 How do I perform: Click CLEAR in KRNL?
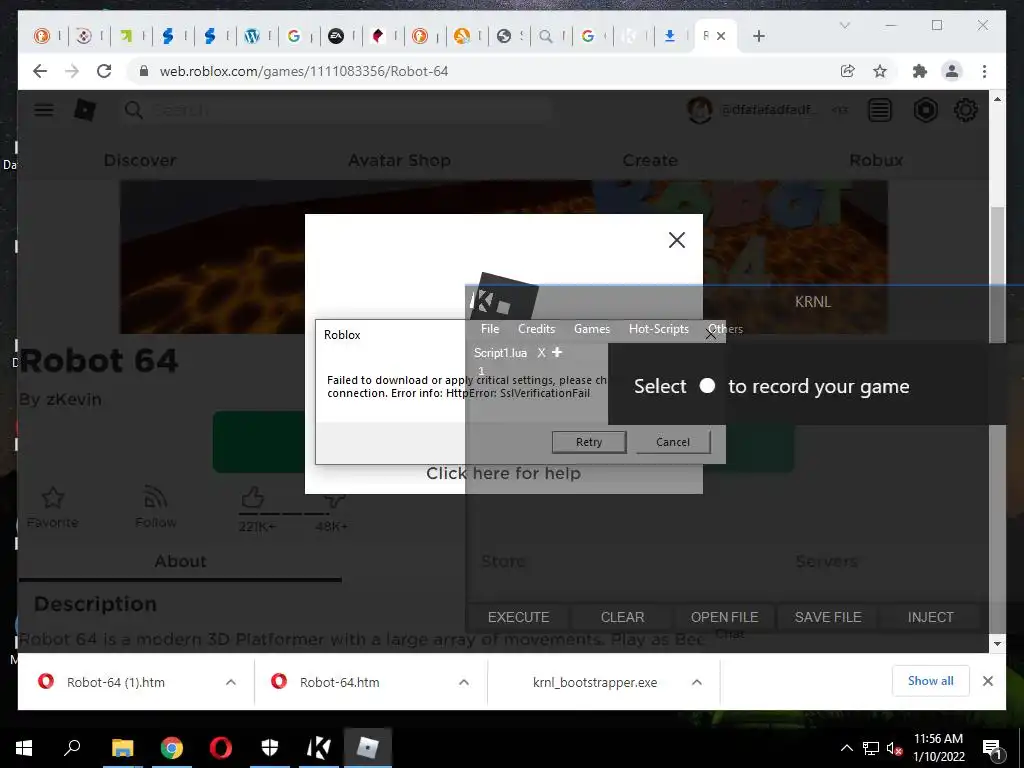[622, 617]
